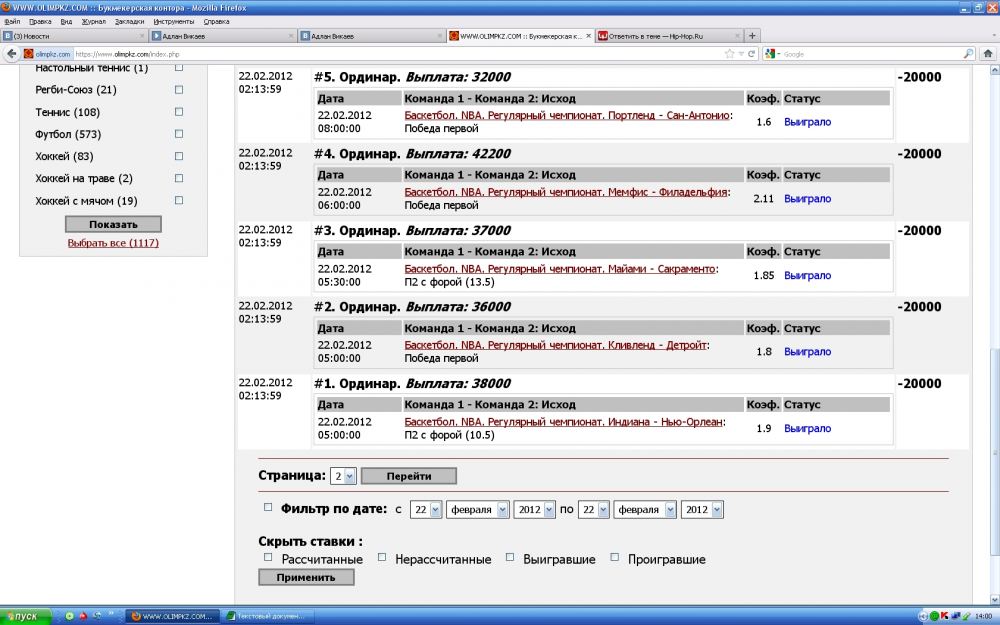Open the address bar history dropdown arrow
Viewport: 1000px width, 625px height.
pyautogui.click(x=741, y=54)
